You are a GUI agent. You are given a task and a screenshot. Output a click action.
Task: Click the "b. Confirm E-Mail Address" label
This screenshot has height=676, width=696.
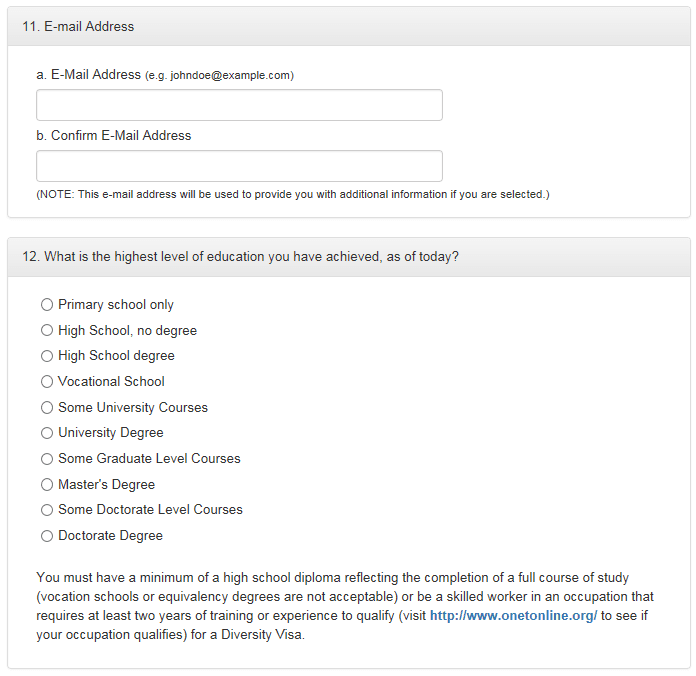[x=113, y=135]
